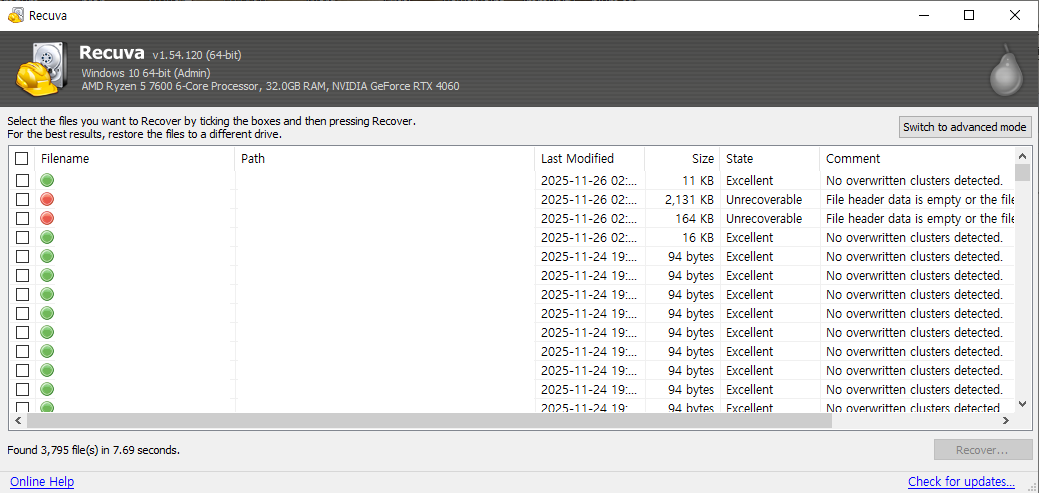The width and height of the screenshot is (1039, 493).
Task: Tick the select-all checkbox in header row
Action: pos(22,159)
